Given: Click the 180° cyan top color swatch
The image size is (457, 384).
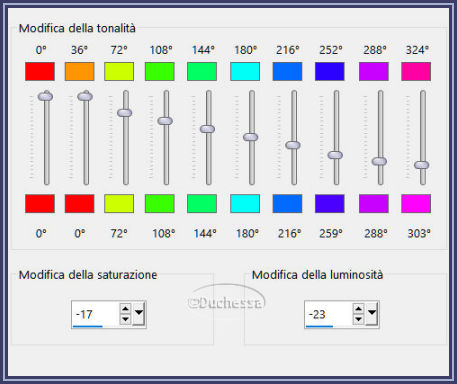Looking at the screenshot, I should point(245,71).
